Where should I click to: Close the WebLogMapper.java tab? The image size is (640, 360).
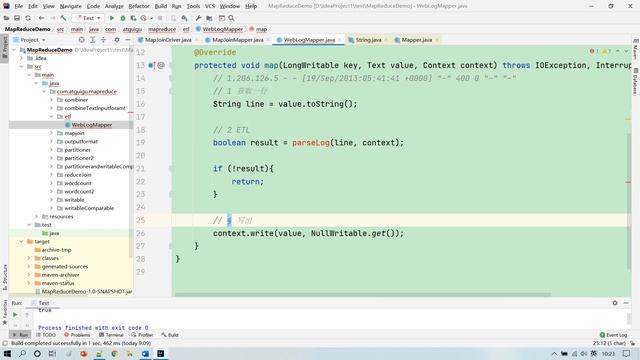[x=339, y=40]
